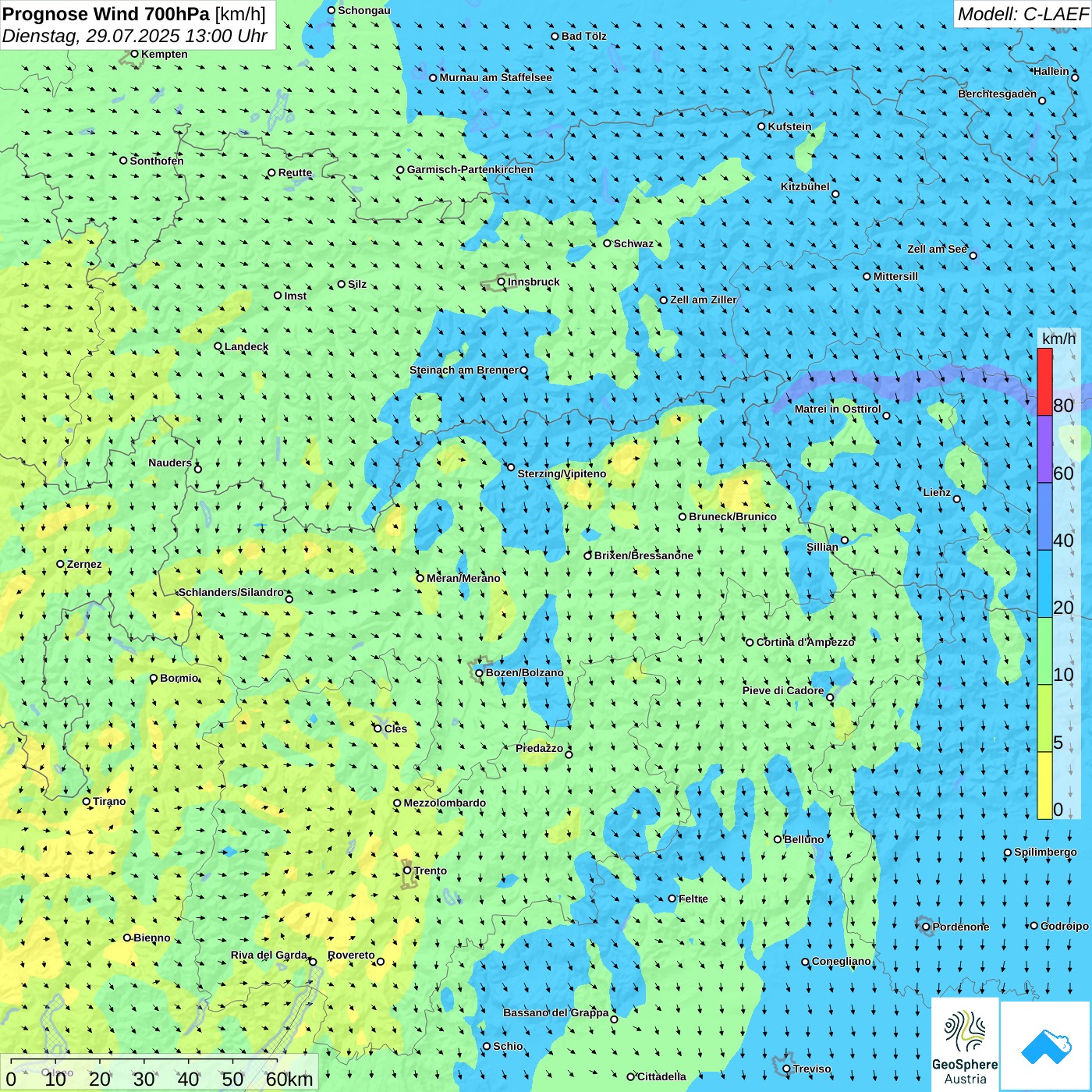Click the Innsbruck city marker
The image size is (1092, 1092).
(502, 282)
